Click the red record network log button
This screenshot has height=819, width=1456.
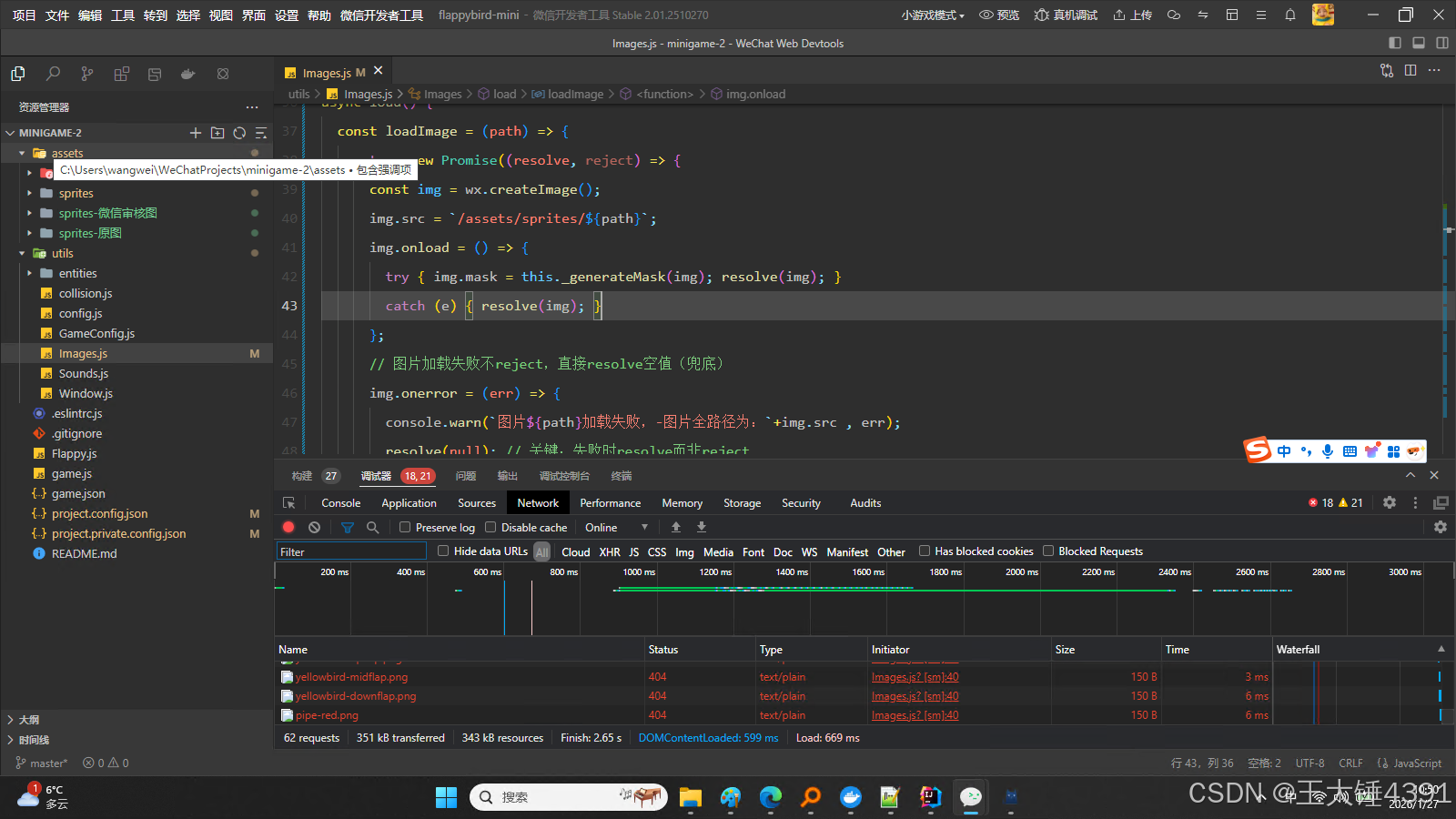tap(288, 527)
